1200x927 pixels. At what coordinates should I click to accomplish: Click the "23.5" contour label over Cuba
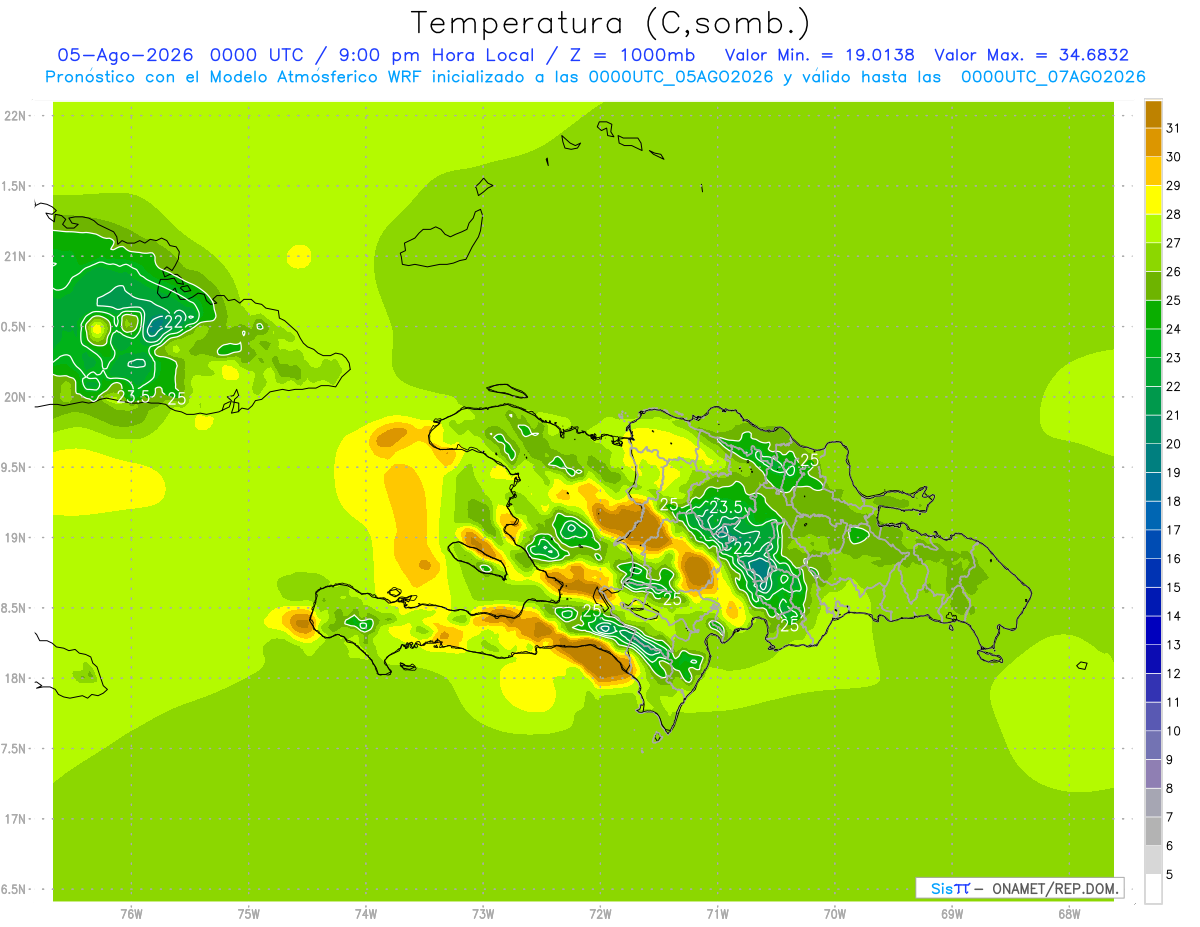(x=134, y=397)
